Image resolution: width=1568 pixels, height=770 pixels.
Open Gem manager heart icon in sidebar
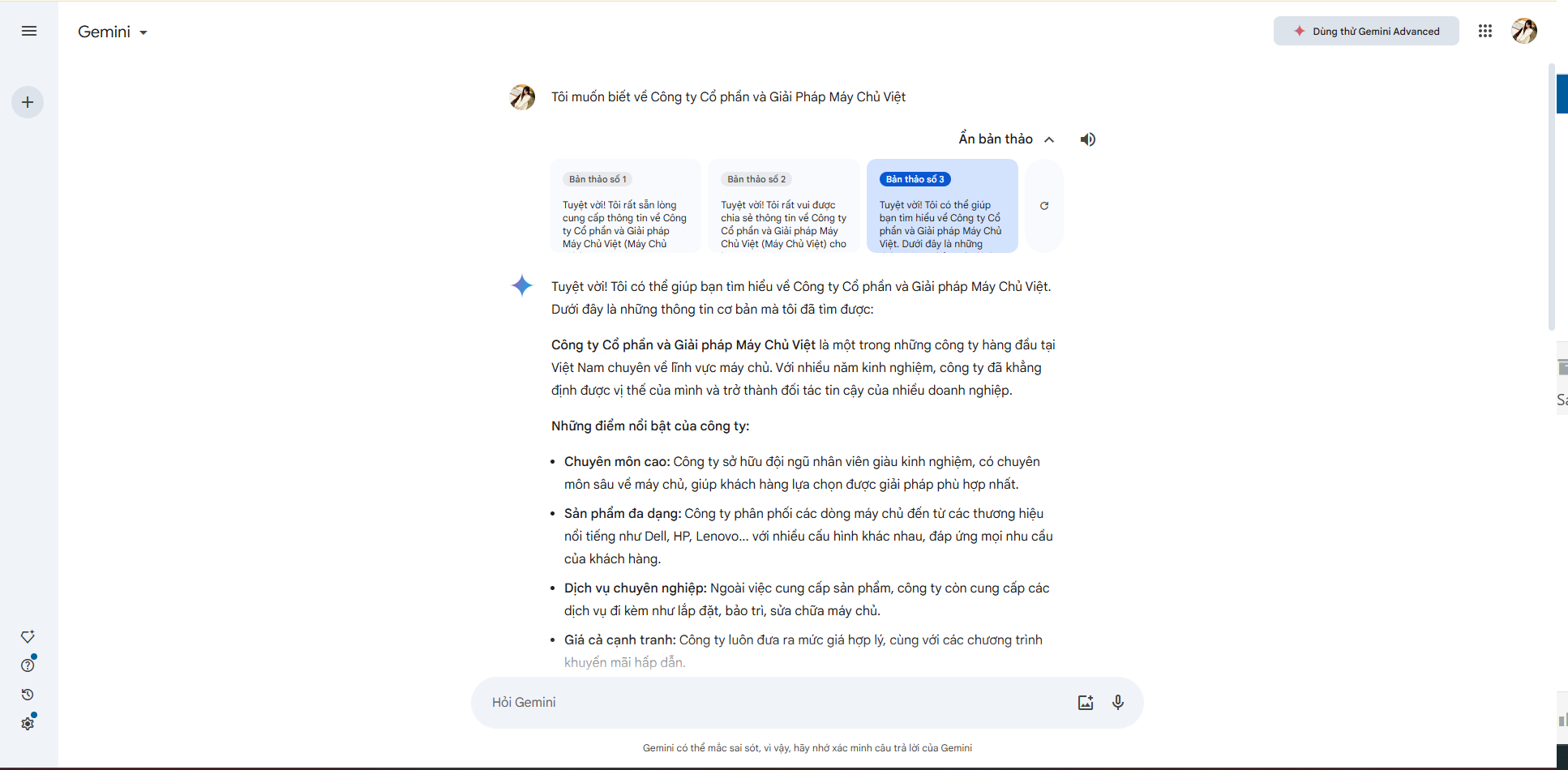(x=28, y=637)
